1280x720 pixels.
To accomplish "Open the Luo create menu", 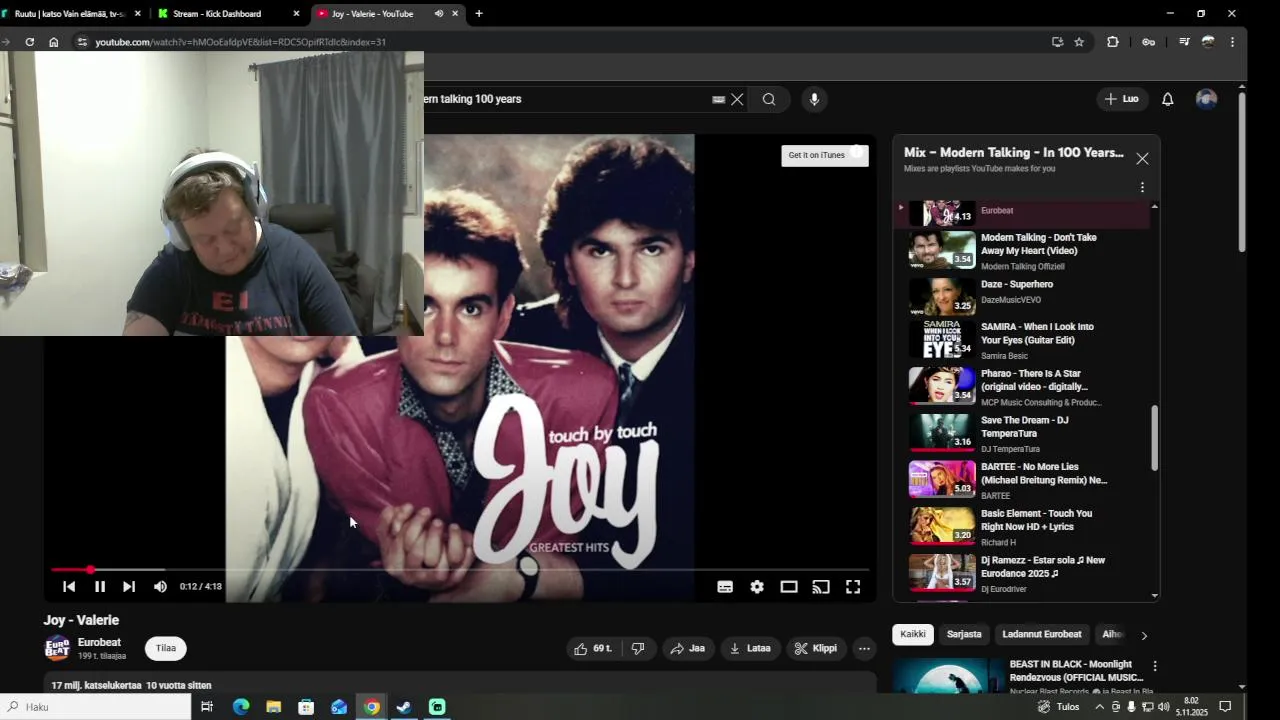I will (1121, 99).
